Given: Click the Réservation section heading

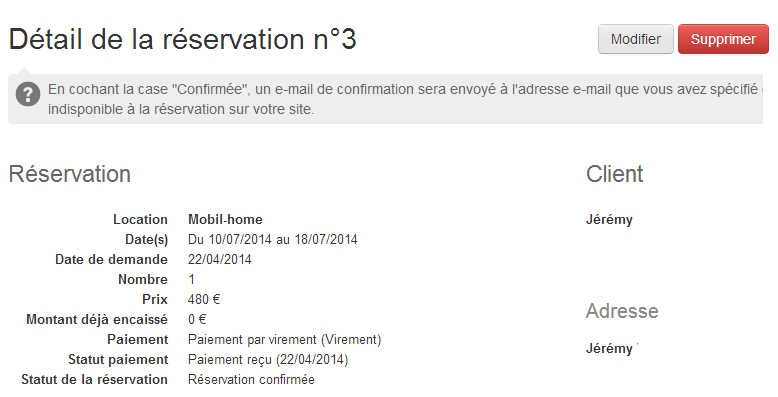Looking at the screenshot, I should [x=70, y=174].
